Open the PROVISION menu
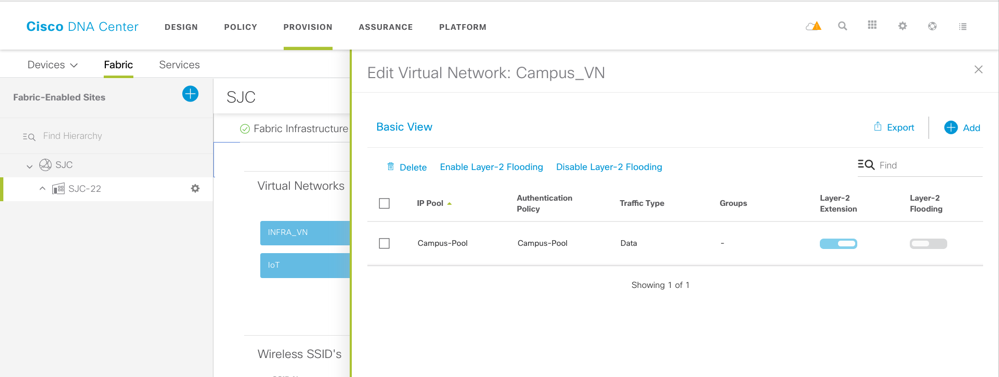The width and height of the screenshot is (999, 377). pos(308,27)
